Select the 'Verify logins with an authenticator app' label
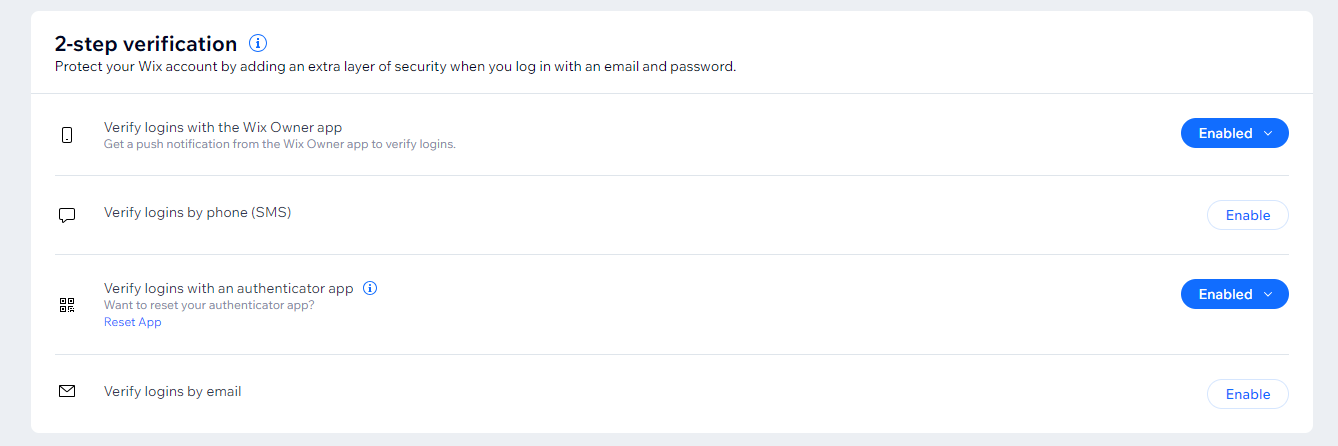1338x446 pixels. click(229, 288)
